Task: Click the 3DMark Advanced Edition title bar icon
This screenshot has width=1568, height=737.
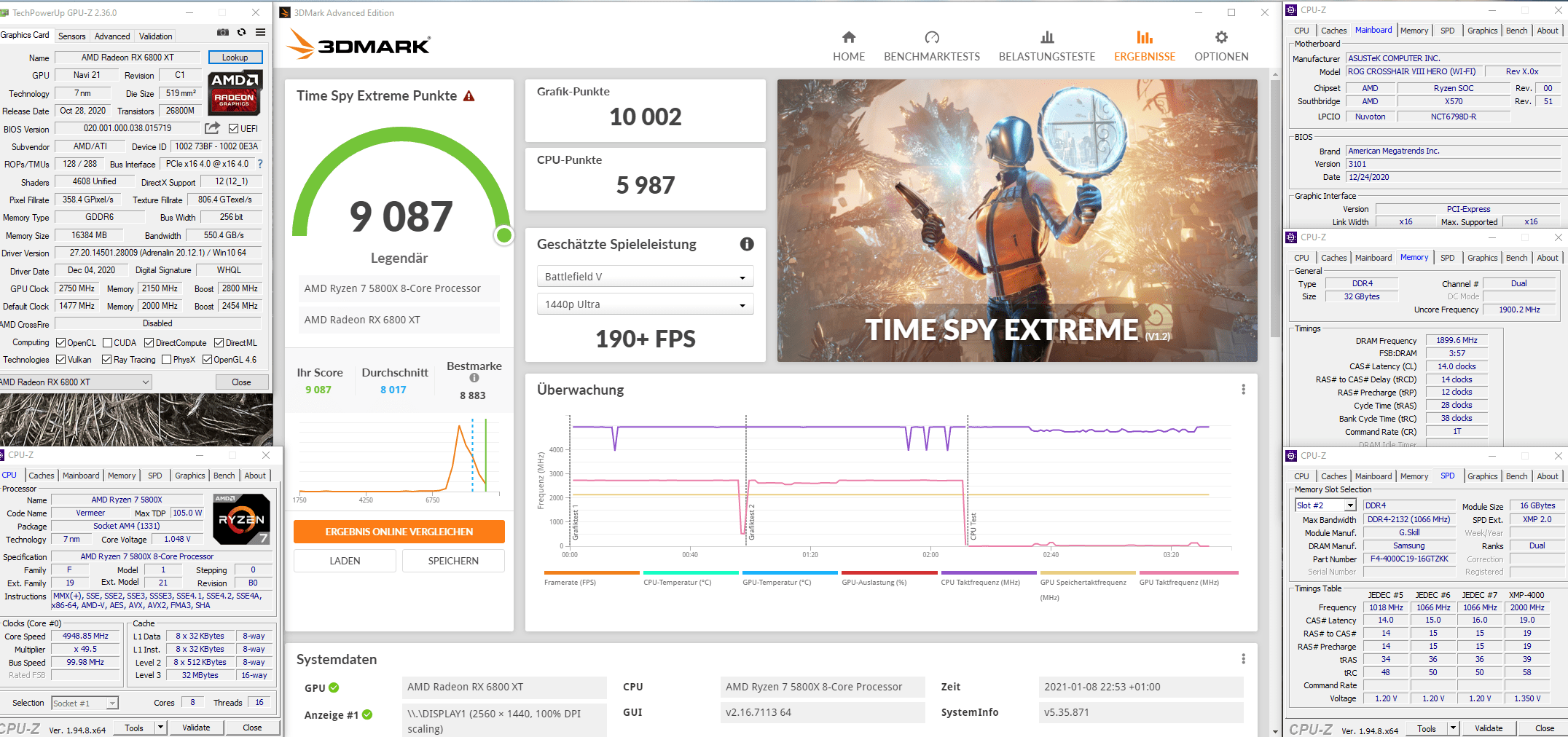Action: pos(285,12)
